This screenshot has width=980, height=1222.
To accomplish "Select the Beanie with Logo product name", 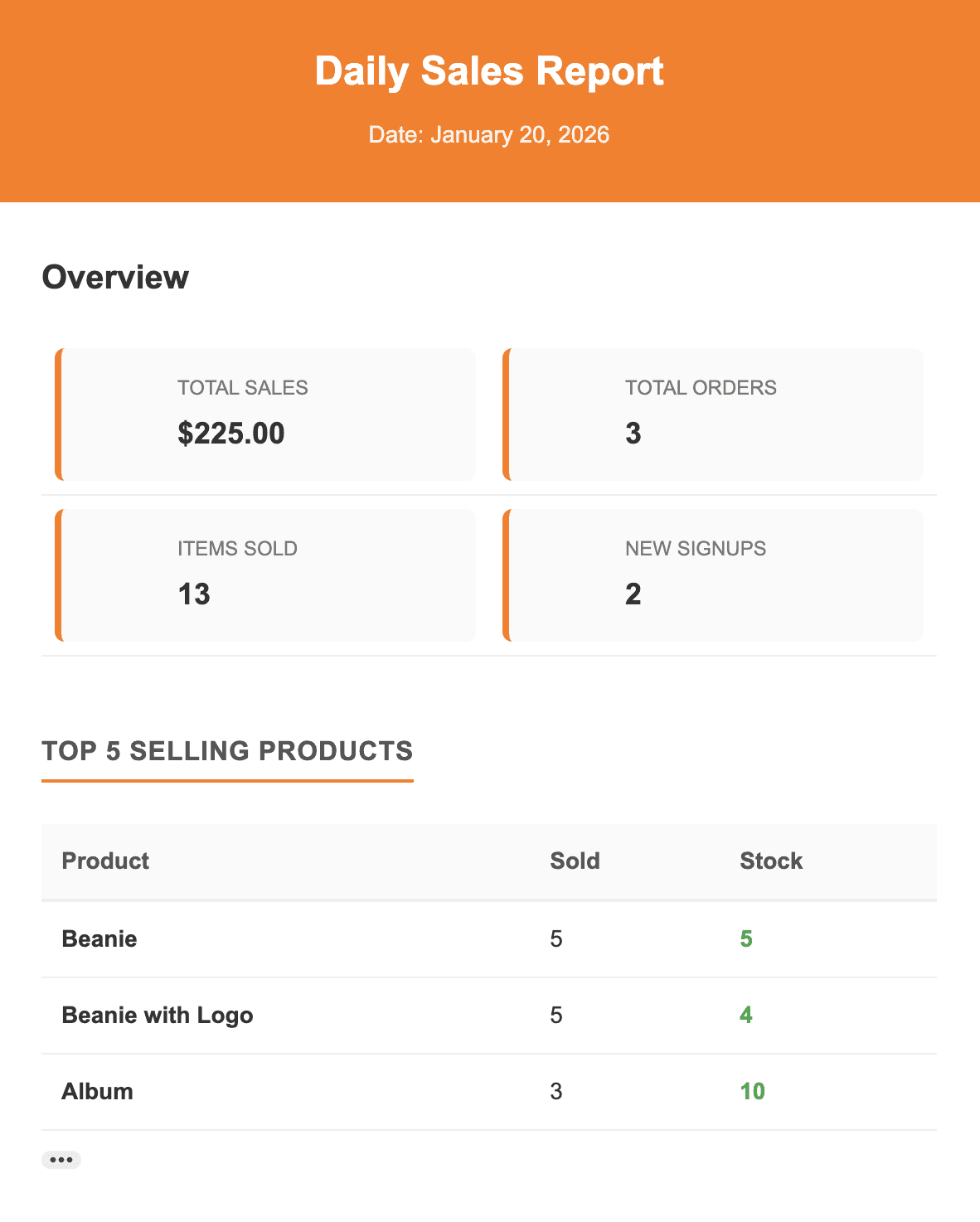I will pyautogui.click(x=158, y=1016).
